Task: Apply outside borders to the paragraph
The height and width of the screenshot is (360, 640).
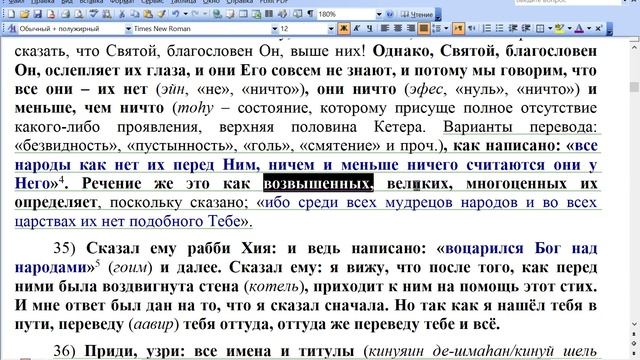Action: click(540, 28)
